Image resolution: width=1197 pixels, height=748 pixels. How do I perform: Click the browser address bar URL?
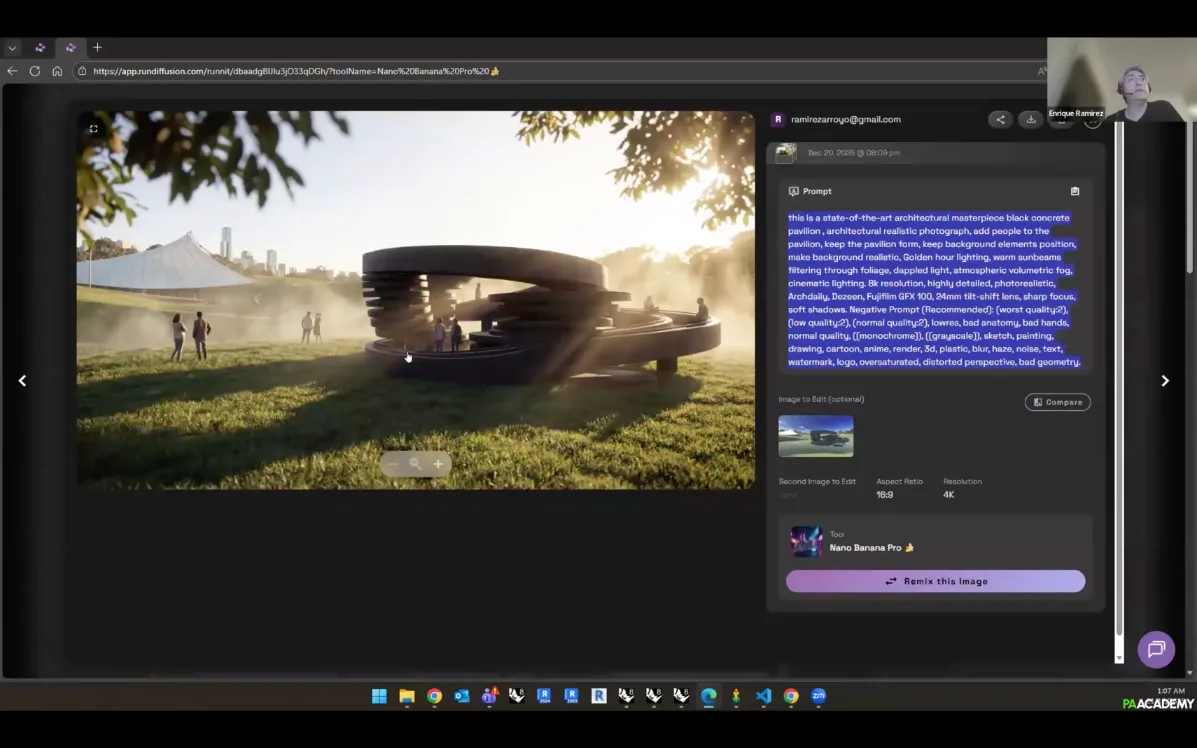(x=295, y=71)
